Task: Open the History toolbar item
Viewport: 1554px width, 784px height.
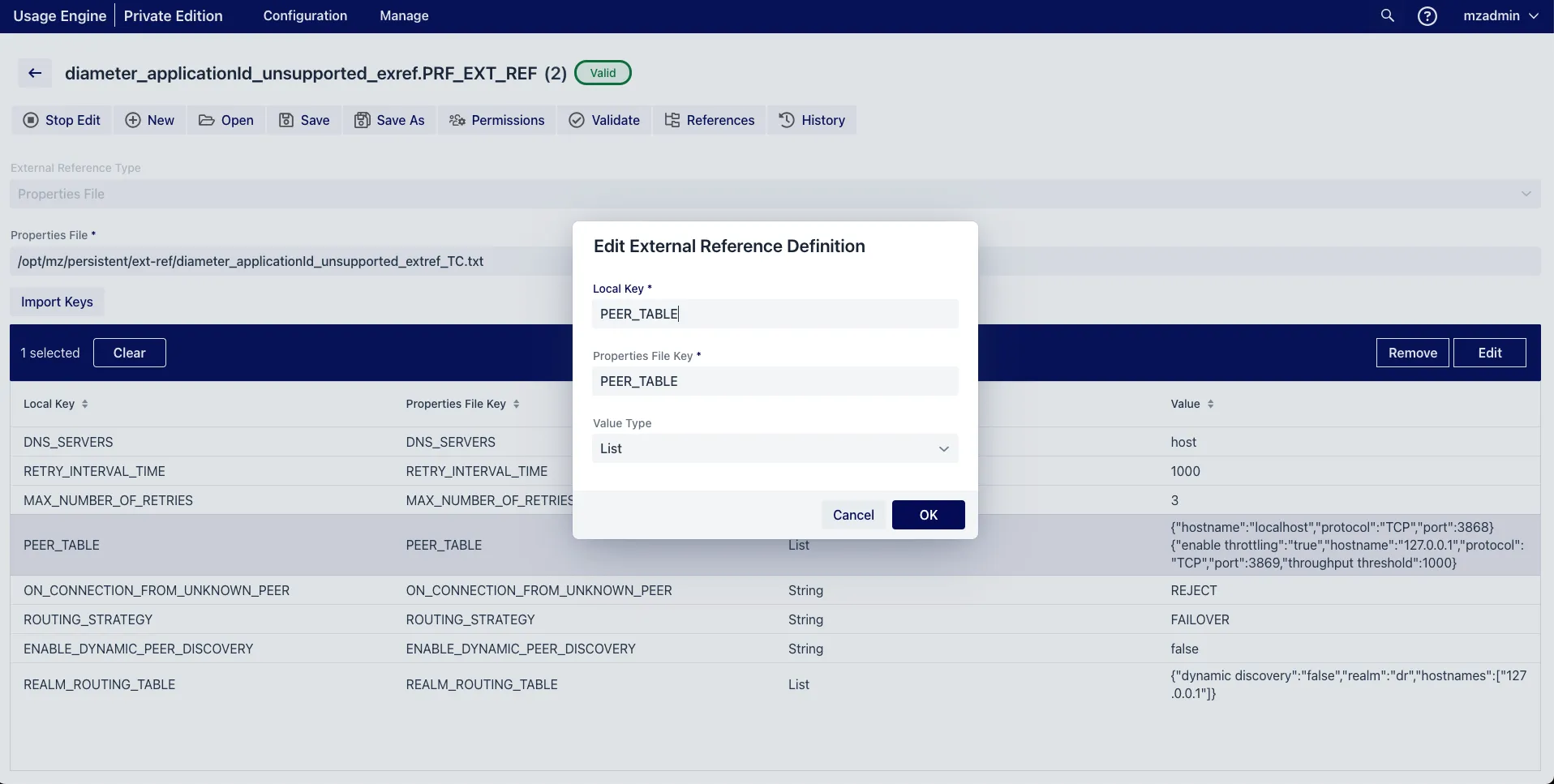Action: point(812,120)
